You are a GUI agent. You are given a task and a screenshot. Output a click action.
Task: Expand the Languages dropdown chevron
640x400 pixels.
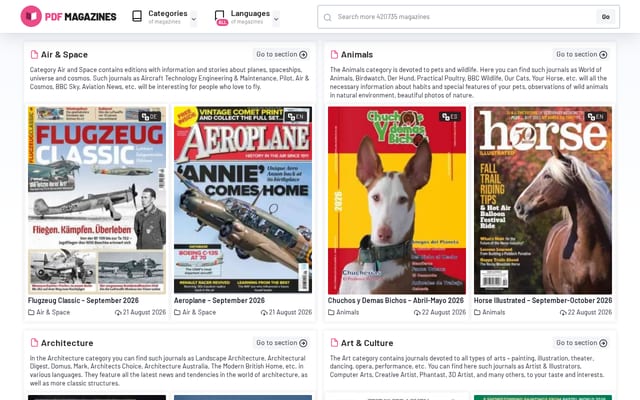276,19
